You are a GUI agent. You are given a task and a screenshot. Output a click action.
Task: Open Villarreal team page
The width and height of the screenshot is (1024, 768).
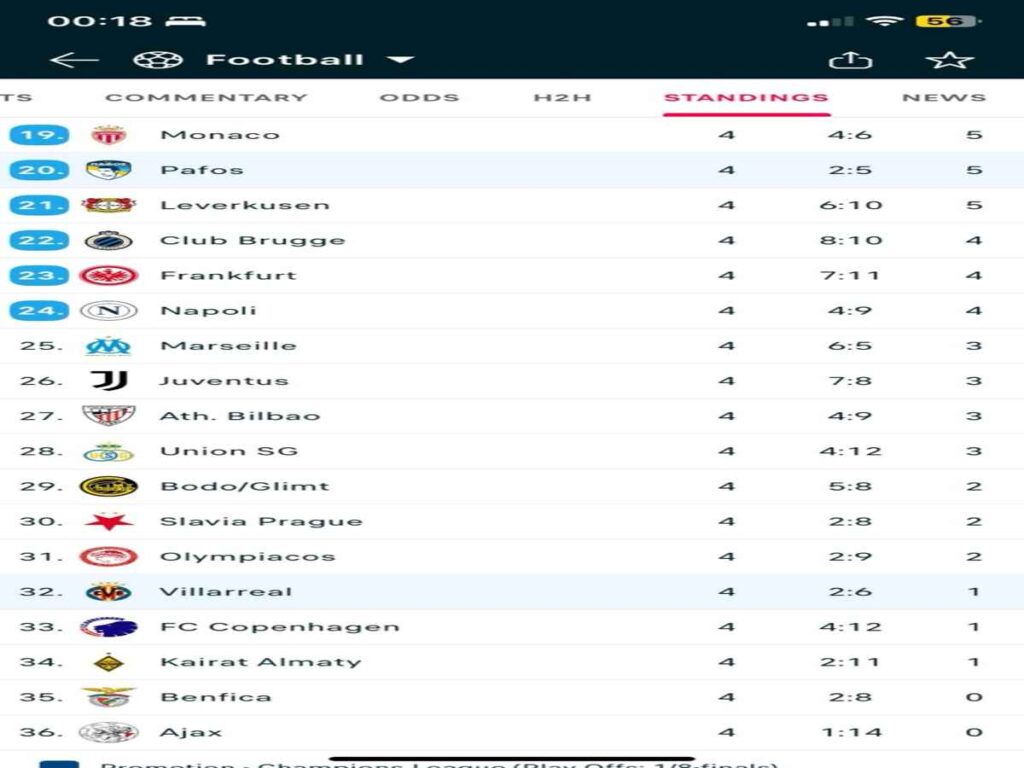coord(226,592)
